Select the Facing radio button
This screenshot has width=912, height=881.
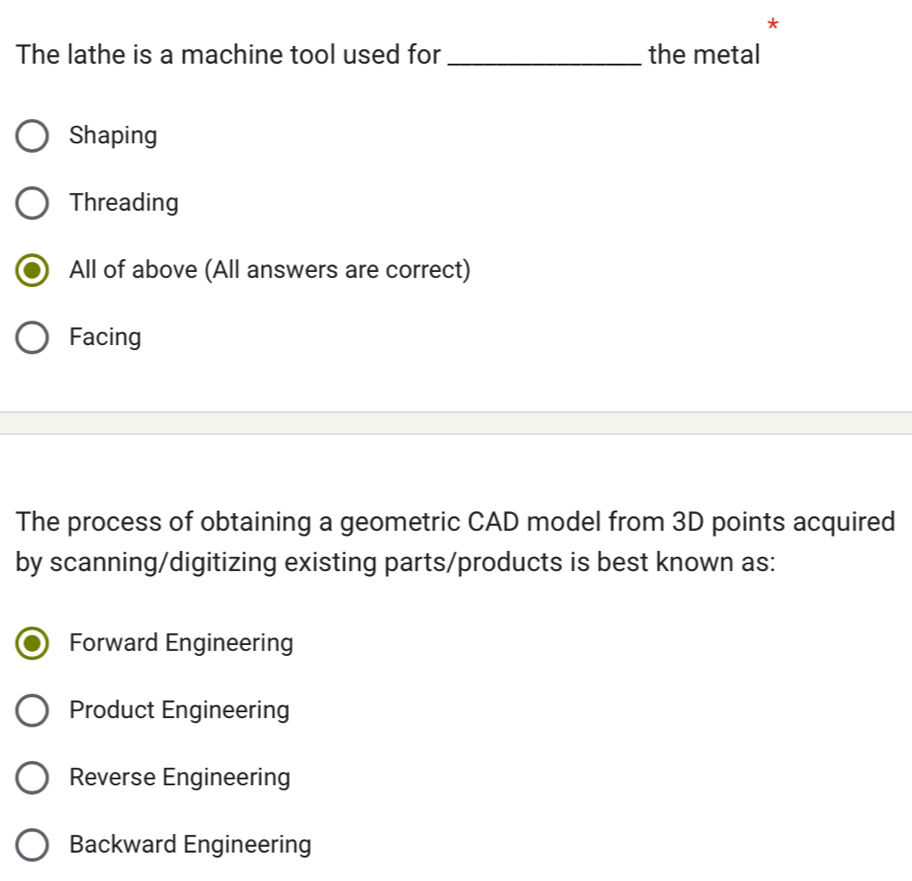click(33, 338)
